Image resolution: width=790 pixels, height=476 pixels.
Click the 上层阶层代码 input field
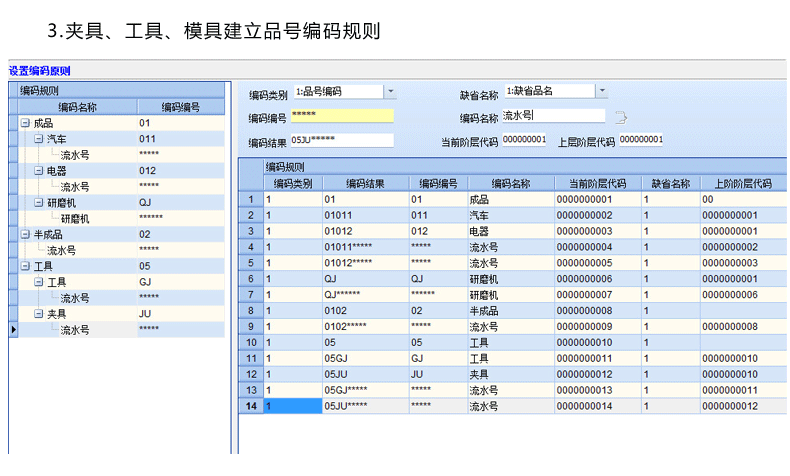click(640, 140)
